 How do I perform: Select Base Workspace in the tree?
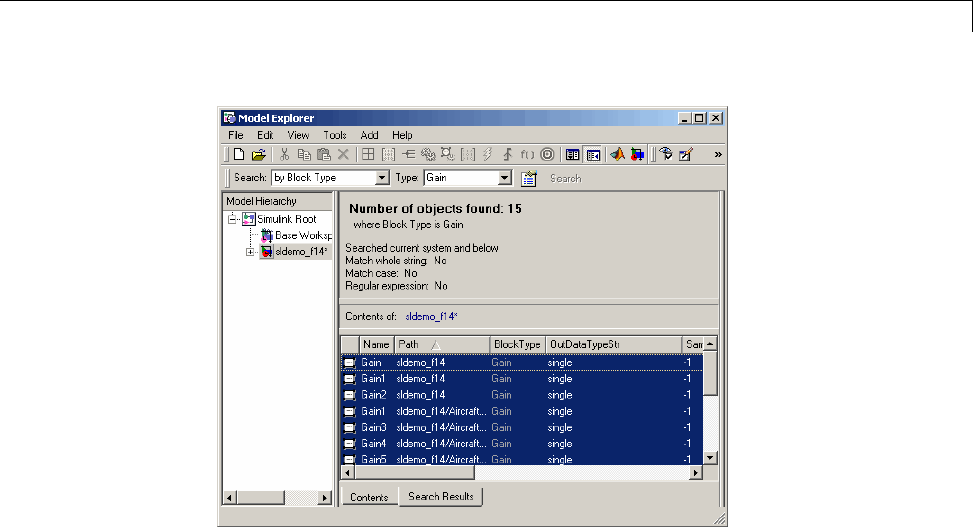(303, 235)
